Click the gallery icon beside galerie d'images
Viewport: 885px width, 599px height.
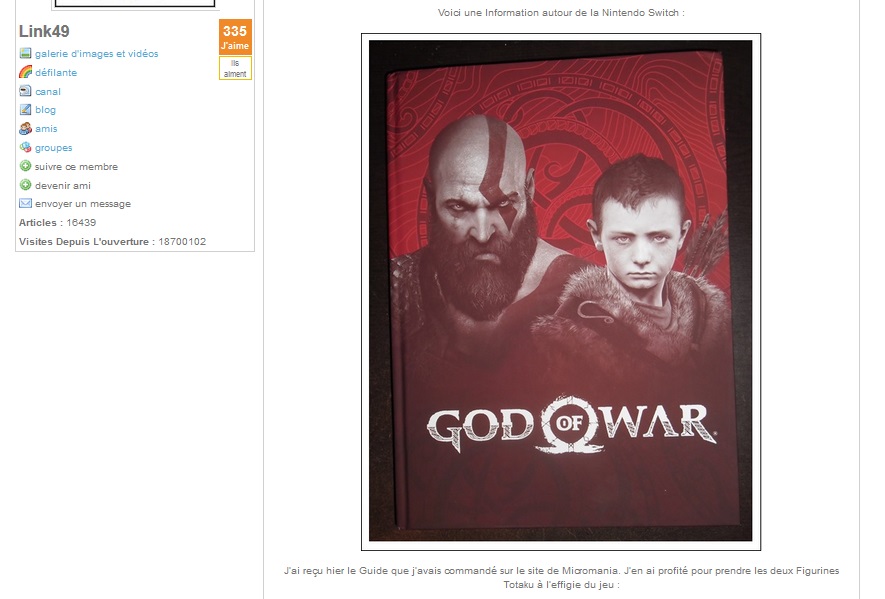coord(25,53)
